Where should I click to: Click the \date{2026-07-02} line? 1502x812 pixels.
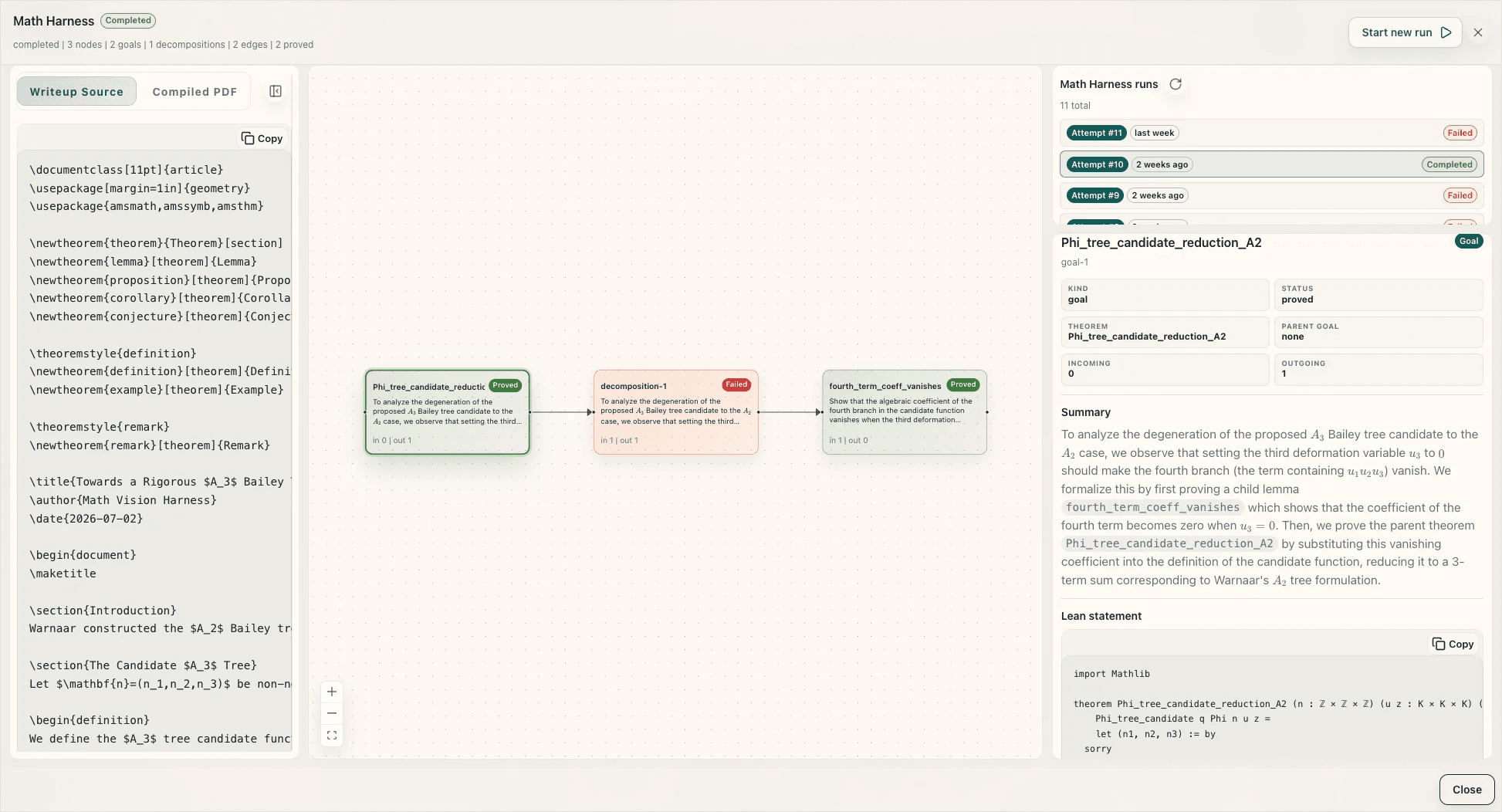tap(86, 519)
